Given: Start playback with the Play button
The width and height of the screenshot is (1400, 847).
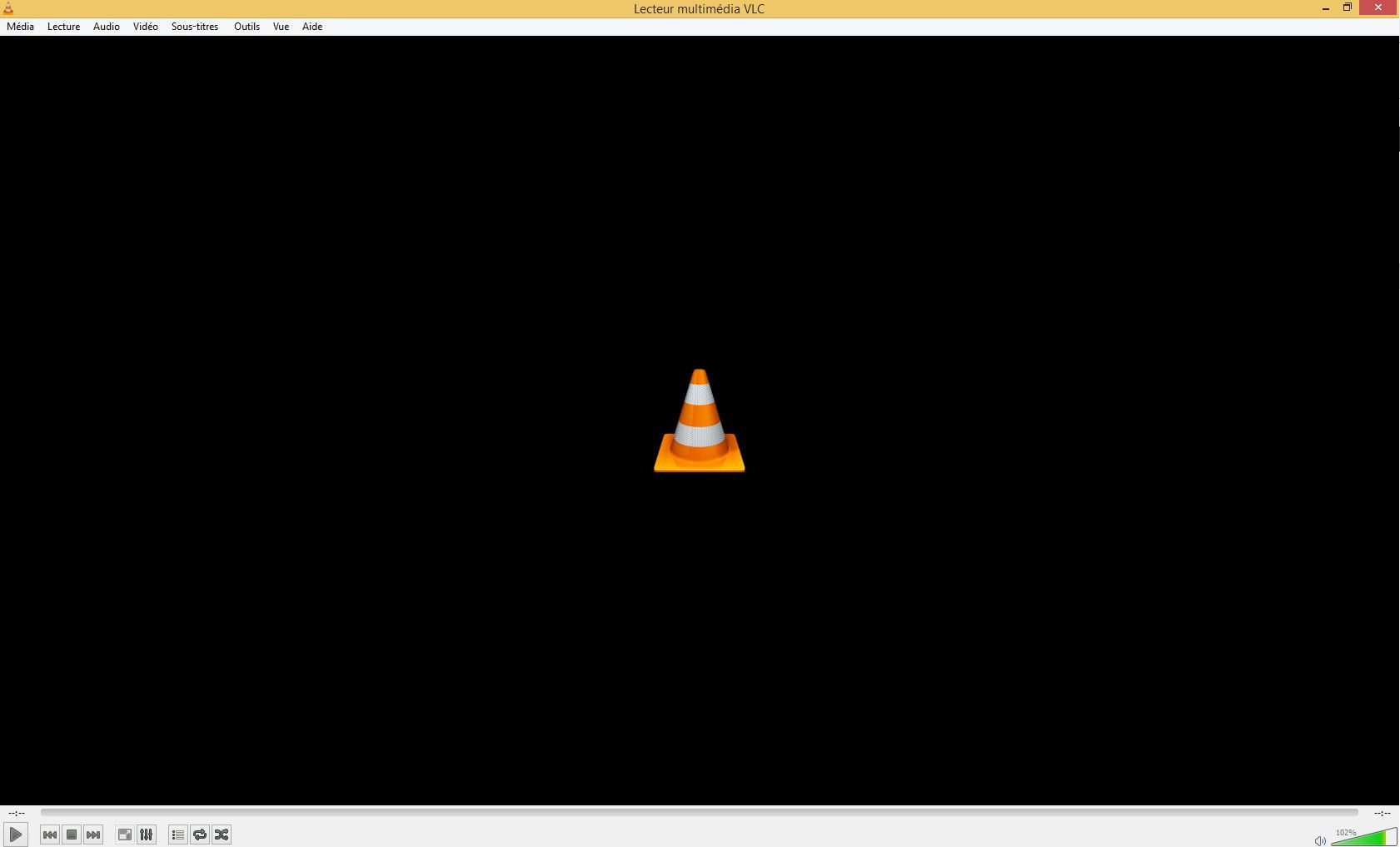Looking at the screenshot, I should pos(16,834).
